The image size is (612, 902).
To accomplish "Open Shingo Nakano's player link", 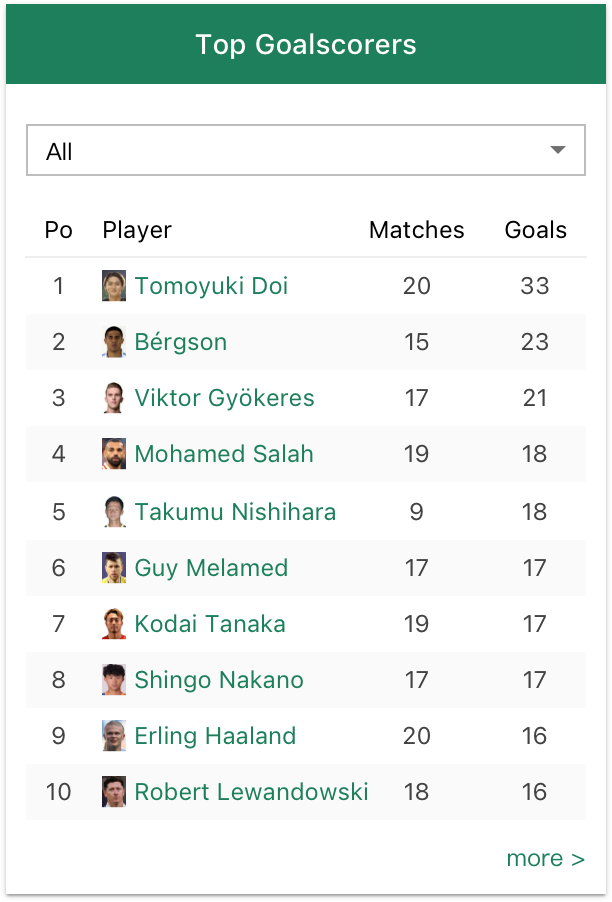I will 219,680.
